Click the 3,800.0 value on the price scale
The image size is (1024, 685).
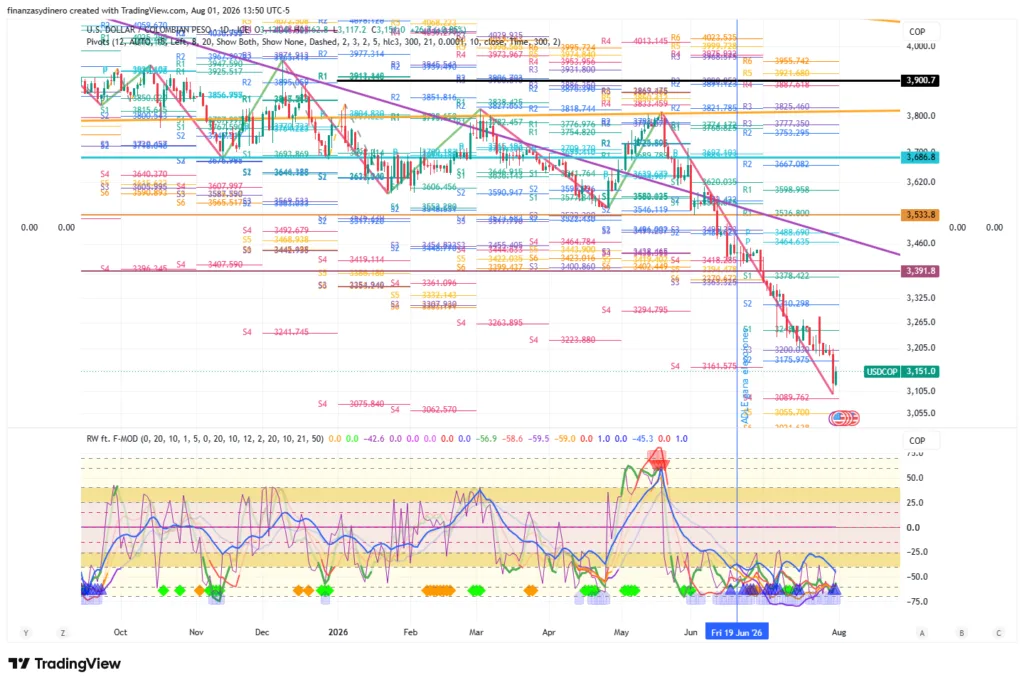pyautogui.click(x=921, y=116)
